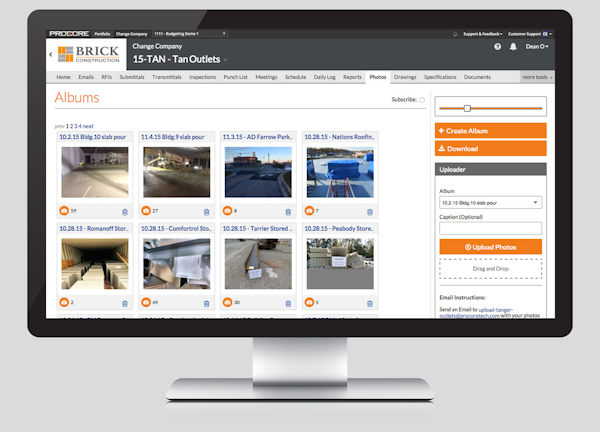Open the Home tab
The image size is (600, 432).
pos(64,77)
